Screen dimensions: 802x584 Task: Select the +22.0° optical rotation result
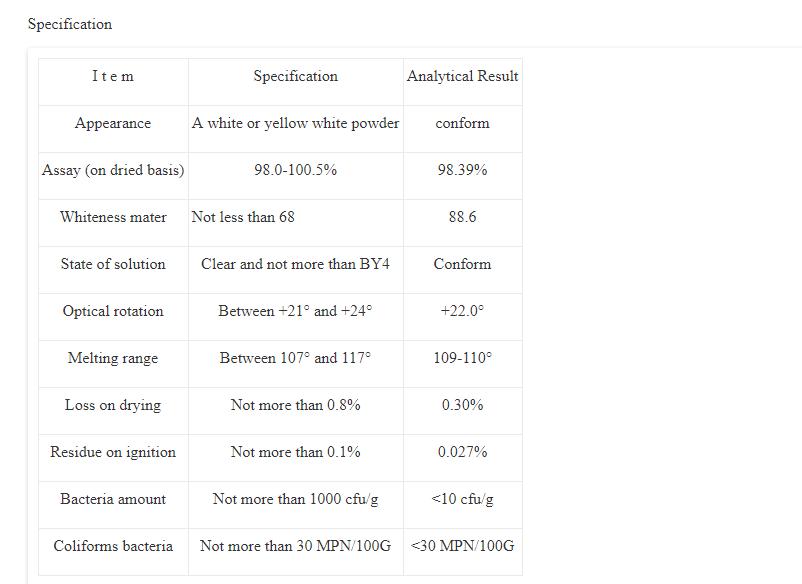462,311
